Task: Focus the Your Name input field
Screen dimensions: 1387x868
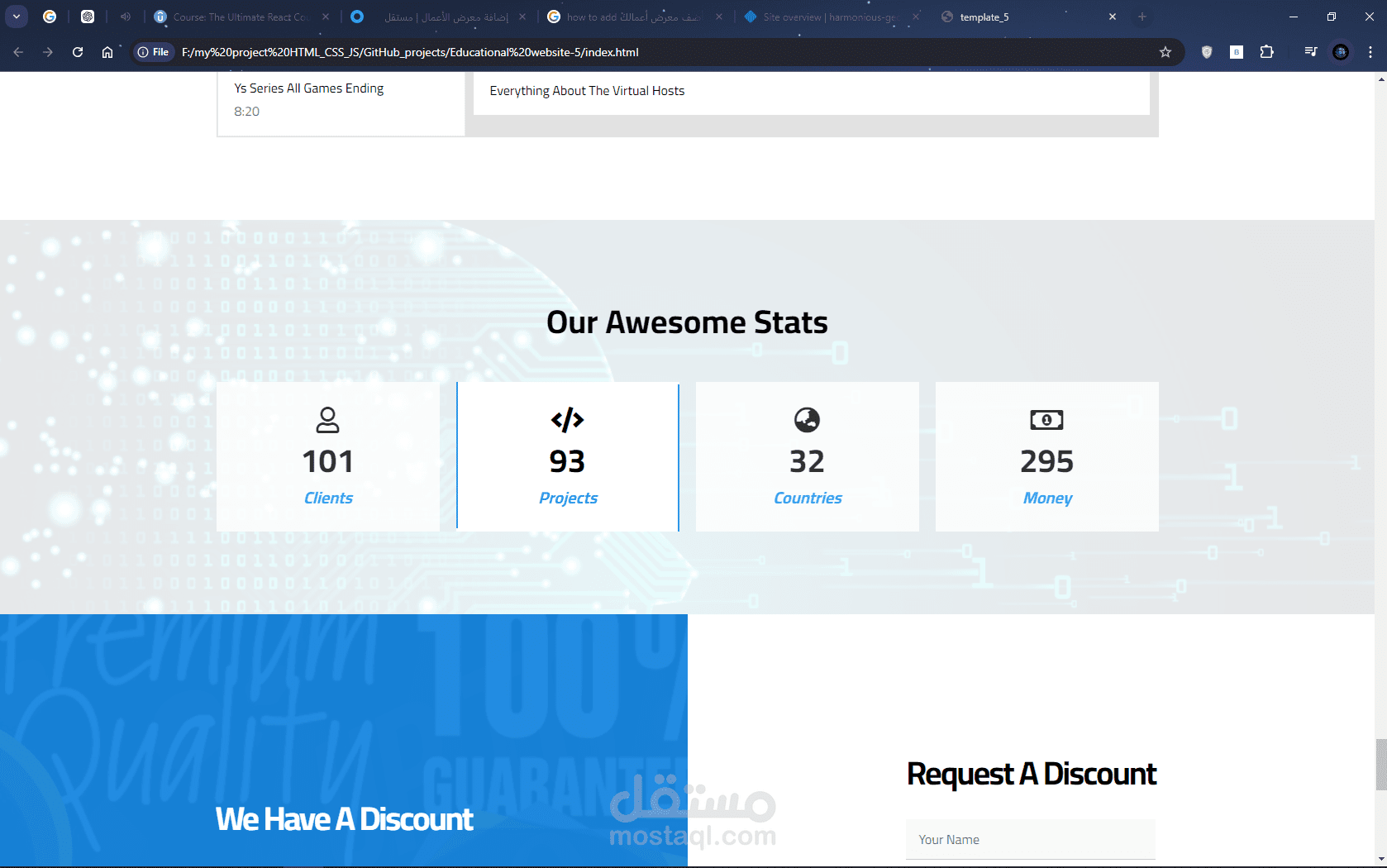Action: (1031, 839)
